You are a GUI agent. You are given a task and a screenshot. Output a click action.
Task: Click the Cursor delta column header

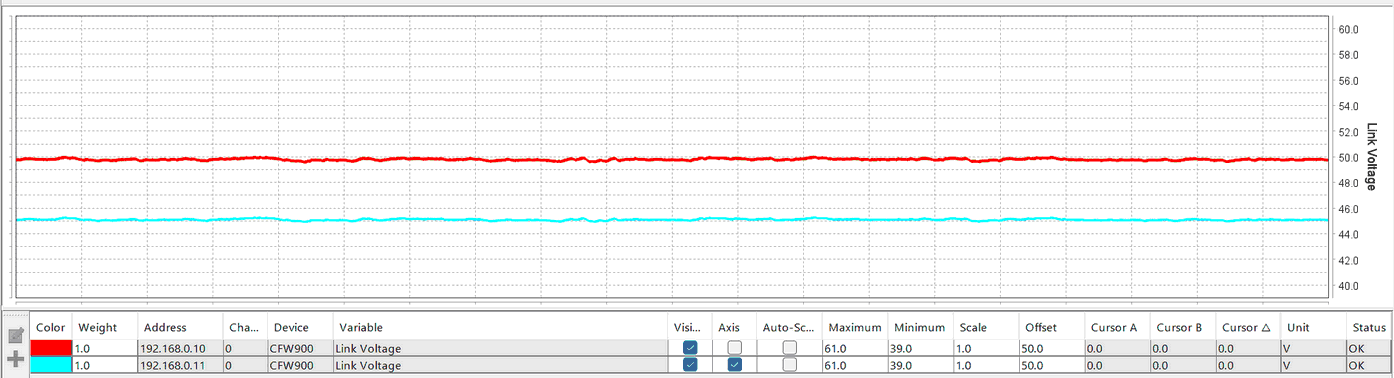[x=1249, y=327]
